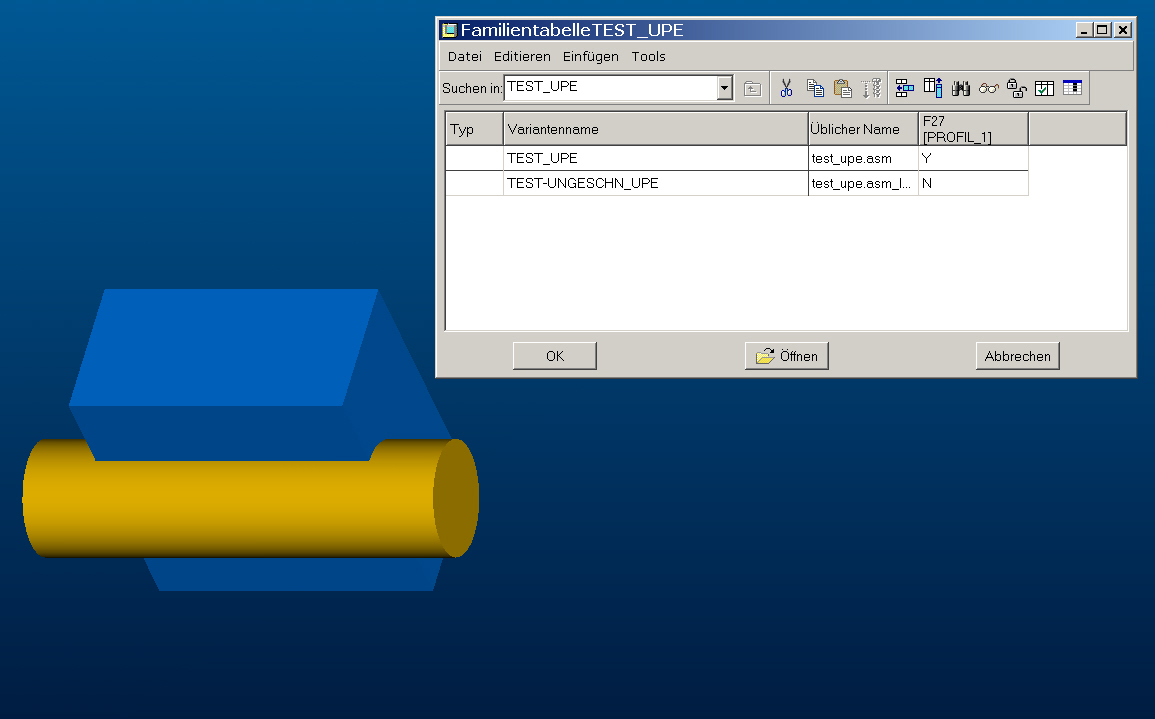
Task: Click the Suchen in field showing TEST_UPE
Action: pos(611,88)
